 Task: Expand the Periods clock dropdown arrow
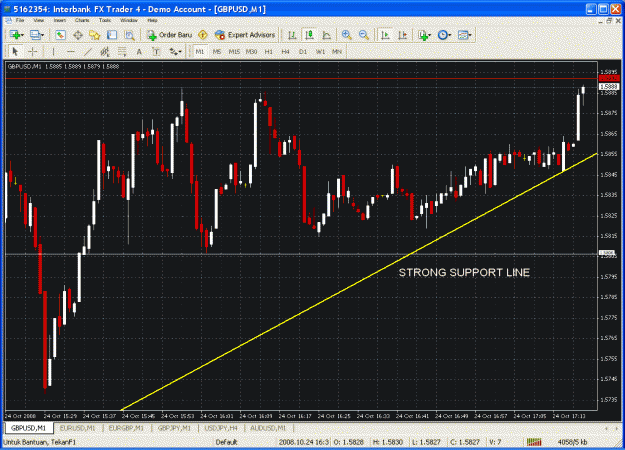450,35
